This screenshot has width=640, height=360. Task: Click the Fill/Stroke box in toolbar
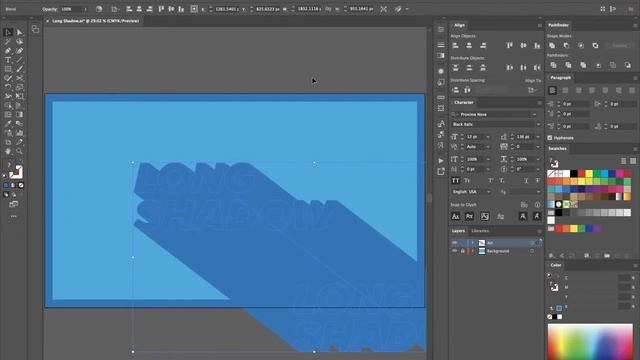pos(16,172)
